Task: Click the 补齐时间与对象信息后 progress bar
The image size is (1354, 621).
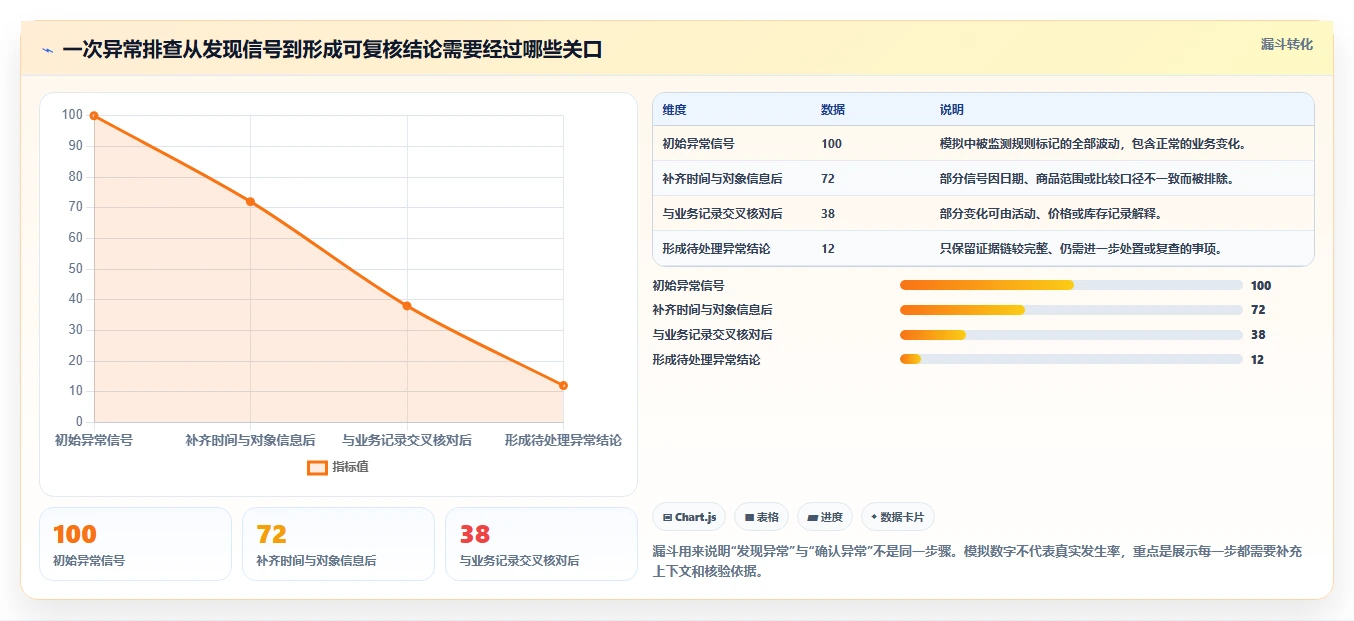Action: 1071,310
